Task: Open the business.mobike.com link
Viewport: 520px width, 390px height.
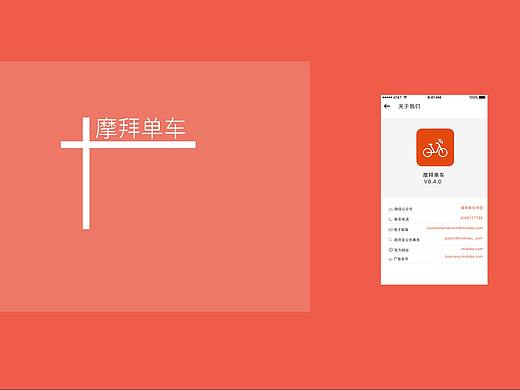Action: 464,256
